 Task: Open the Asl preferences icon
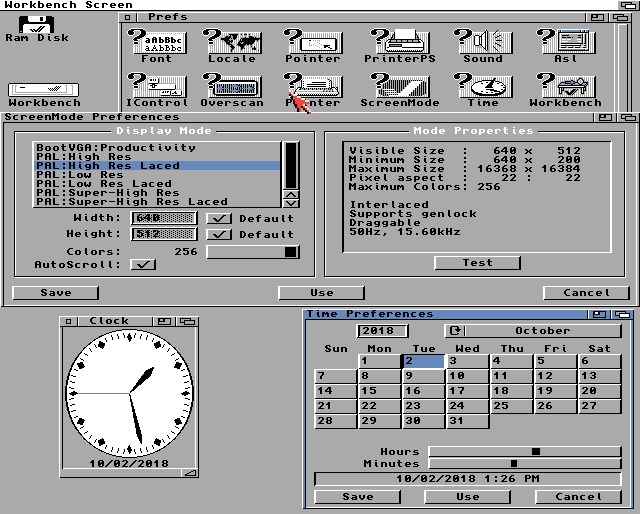click(565, 43)
